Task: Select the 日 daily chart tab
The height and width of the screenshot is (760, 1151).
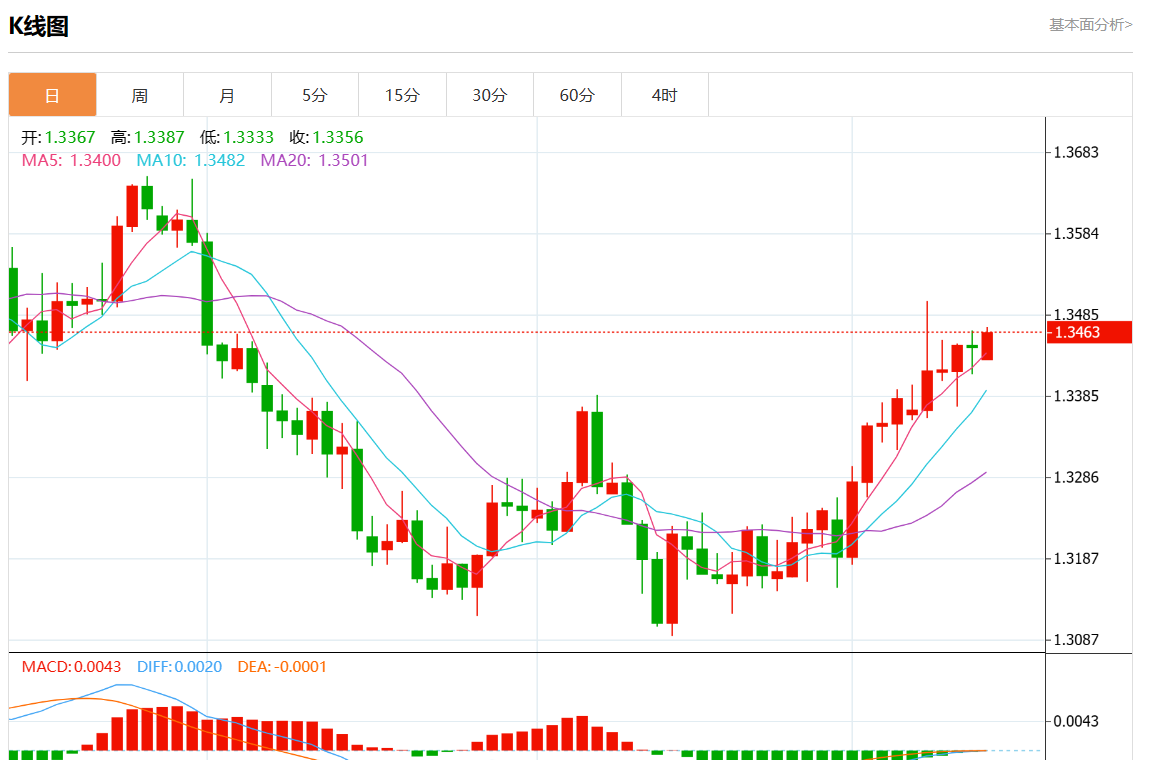Action: pos(52,95)
